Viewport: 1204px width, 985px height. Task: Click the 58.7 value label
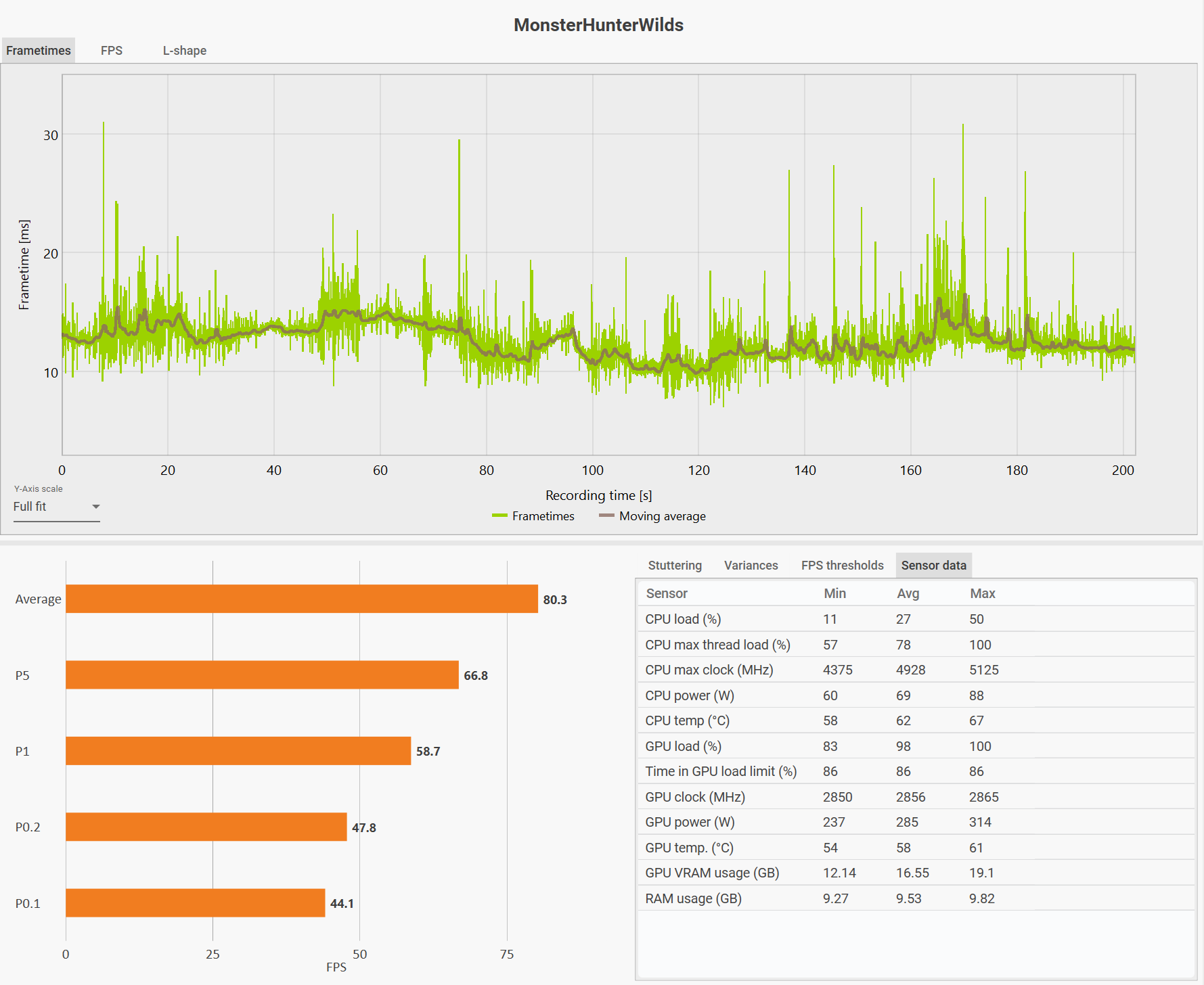[x=428, y=752]
